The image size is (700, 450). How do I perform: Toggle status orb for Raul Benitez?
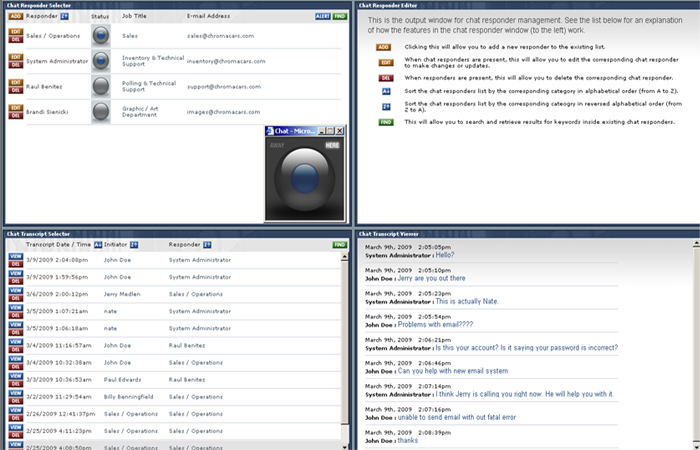(101, 87)
